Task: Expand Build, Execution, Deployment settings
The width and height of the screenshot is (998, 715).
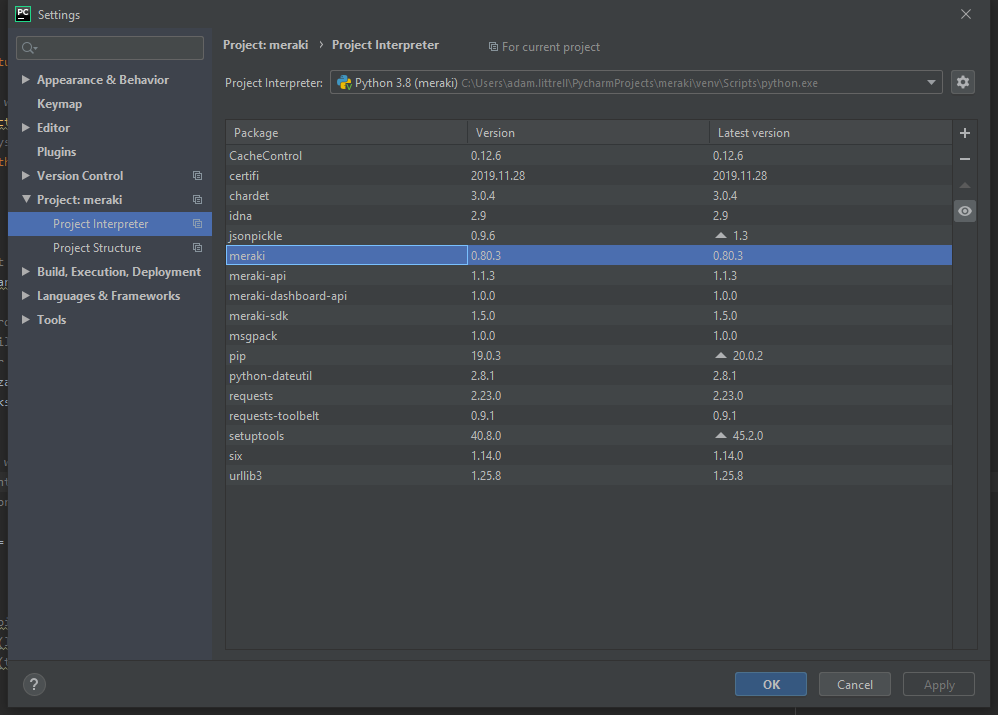Action: coord(24,271)
